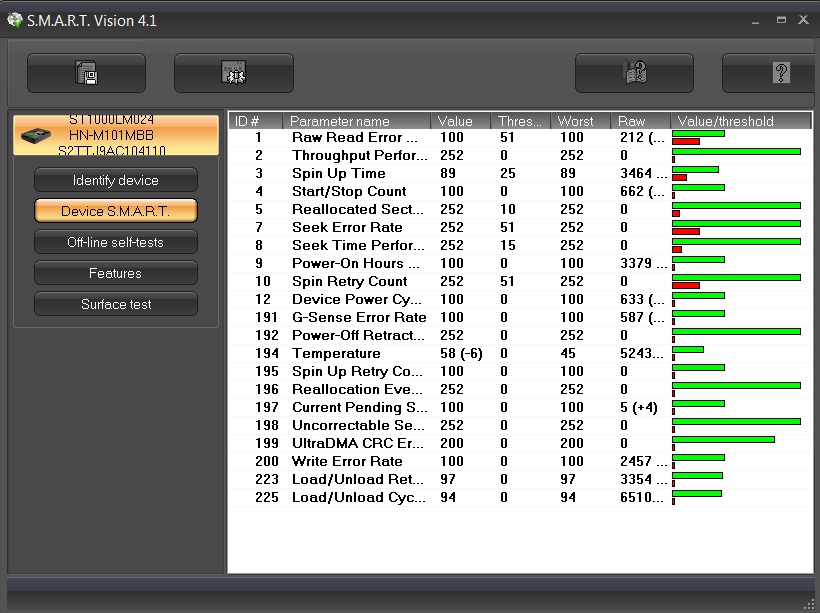Click the Worst column header
Viewport: 820px width, 613px height.
[580, 121]
